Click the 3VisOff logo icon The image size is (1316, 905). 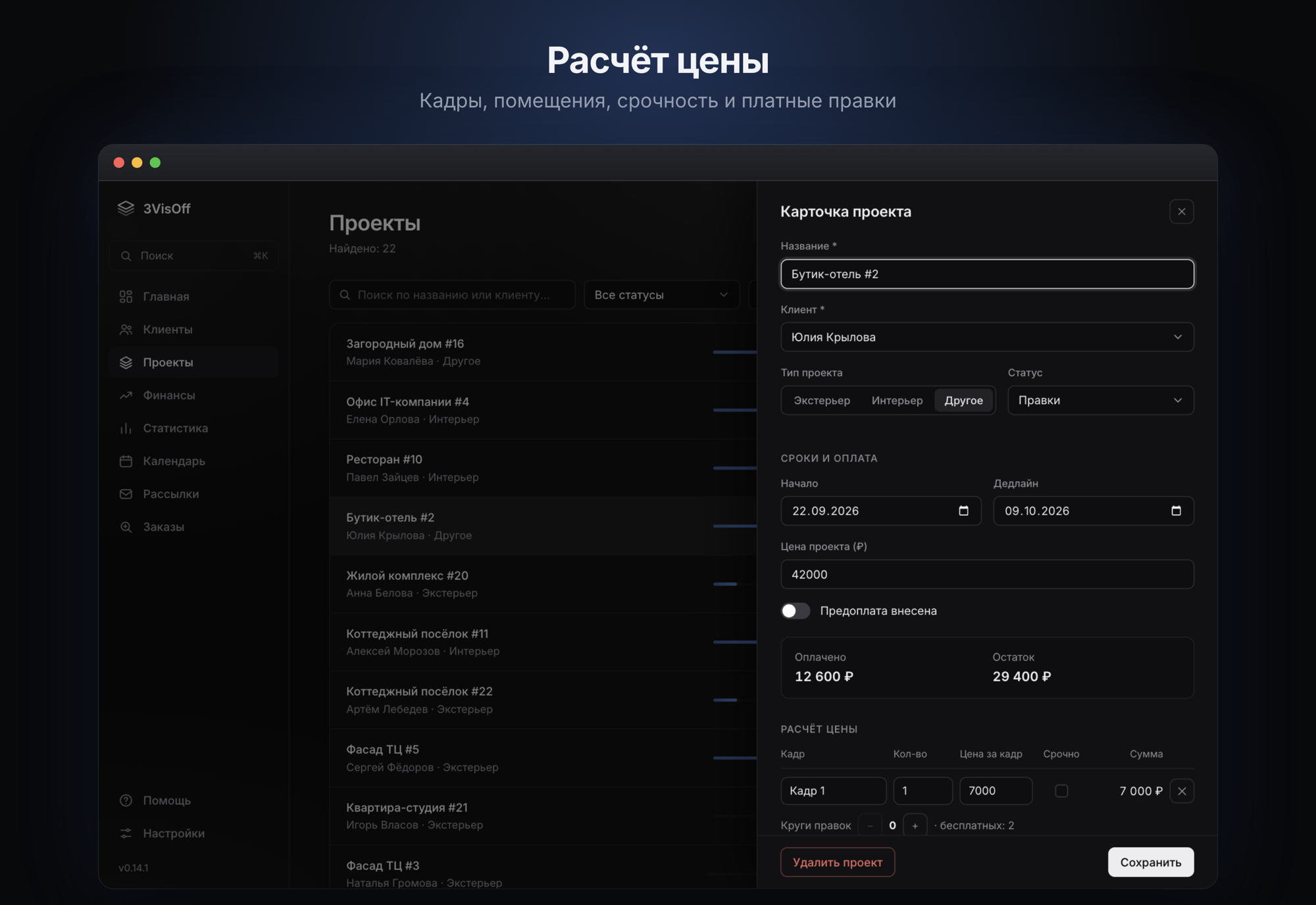126,208
